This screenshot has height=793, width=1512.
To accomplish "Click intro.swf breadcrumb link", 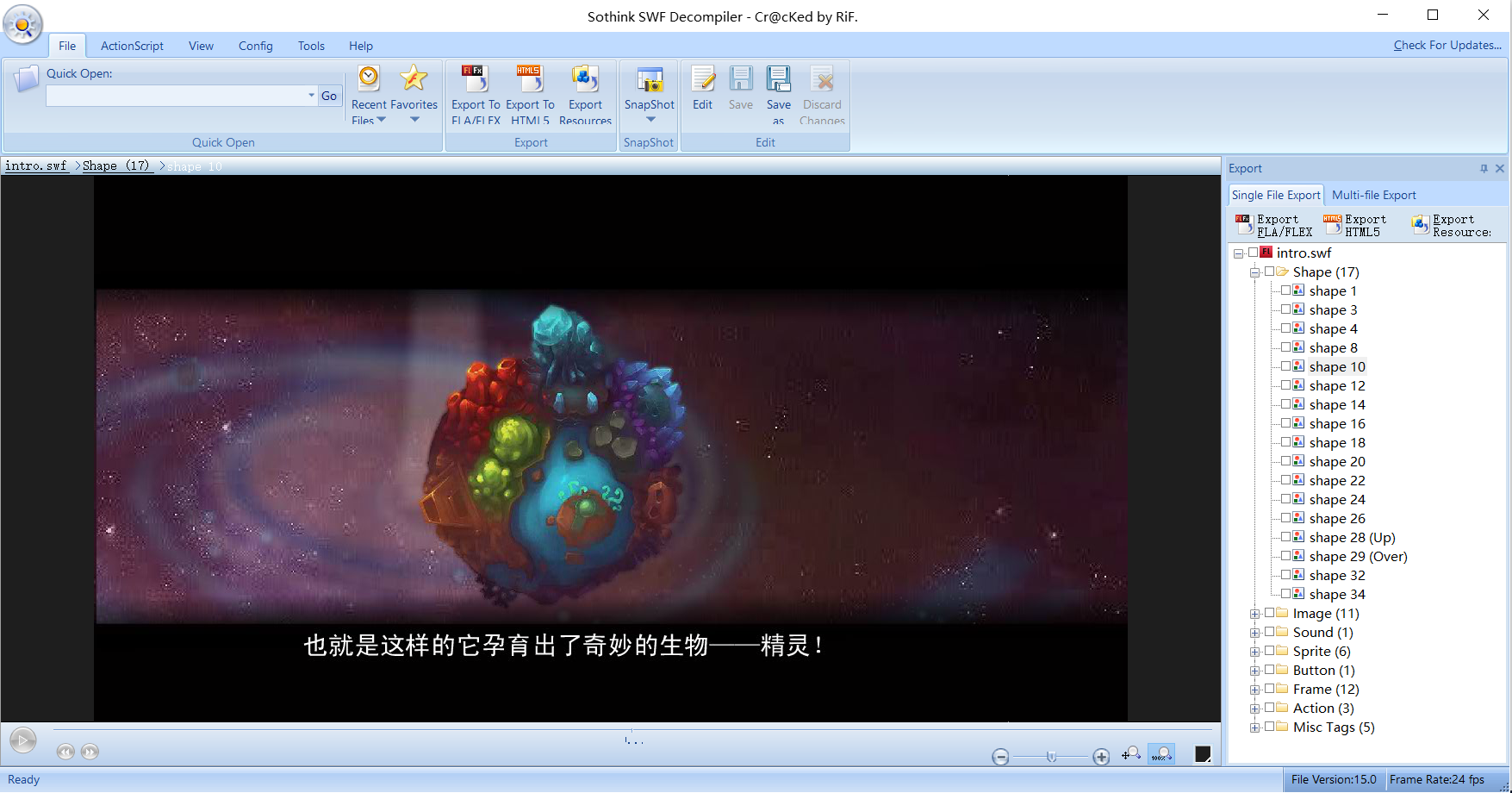I will (x=36, y=165).
